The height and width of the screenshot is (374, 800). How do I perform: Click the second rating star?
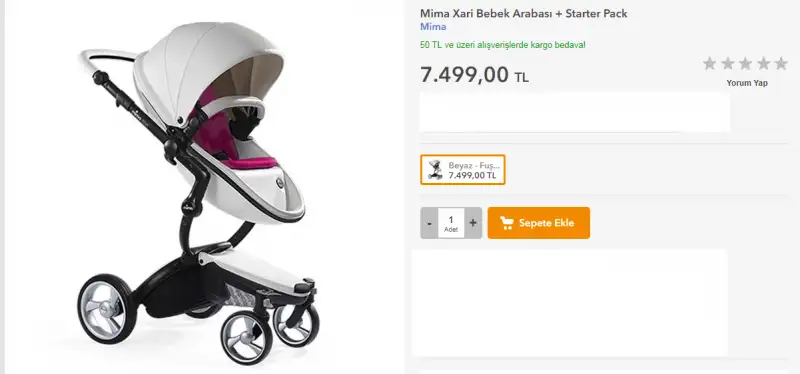pyautogui.click(x=728, y=64)
